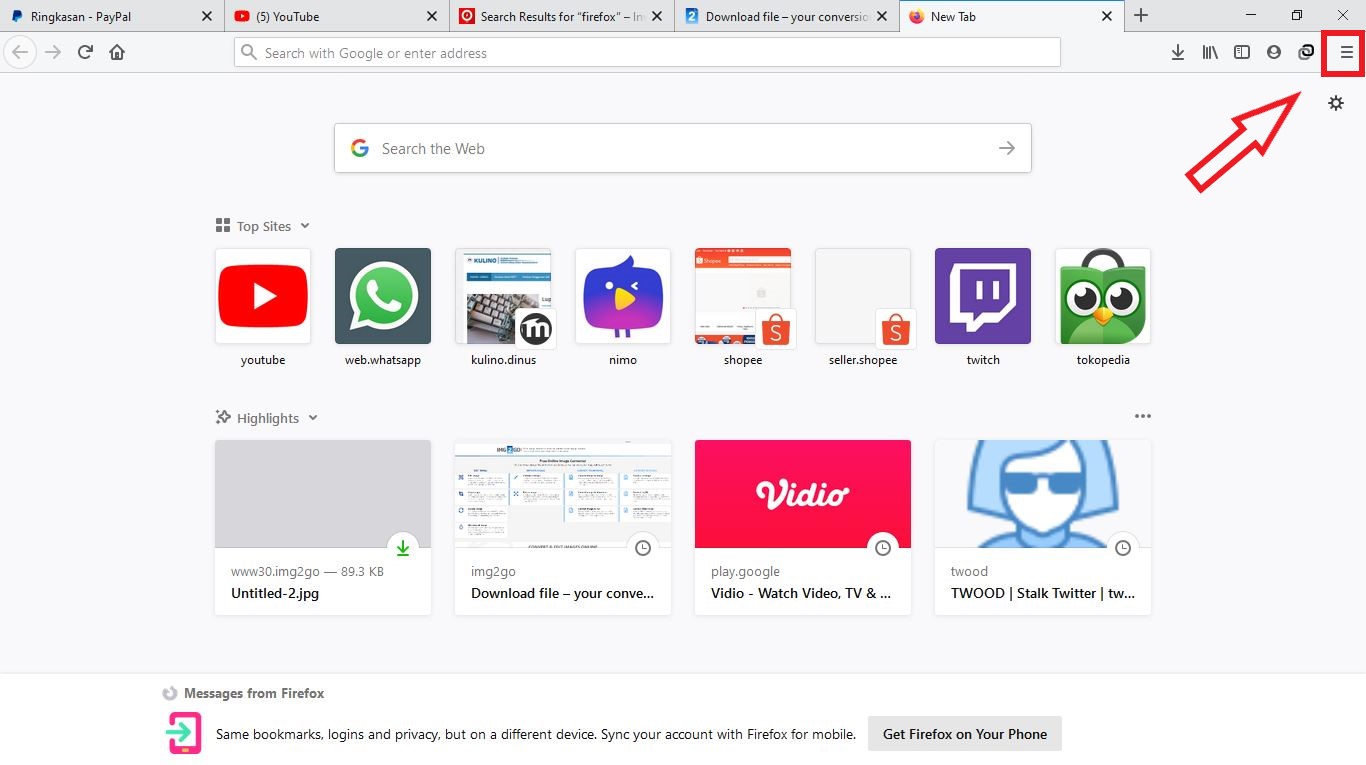The width and height of the screenshot is (1366, 765).
Task: Close the Search Results for firefox tab
Action: (x=657, y=16)
